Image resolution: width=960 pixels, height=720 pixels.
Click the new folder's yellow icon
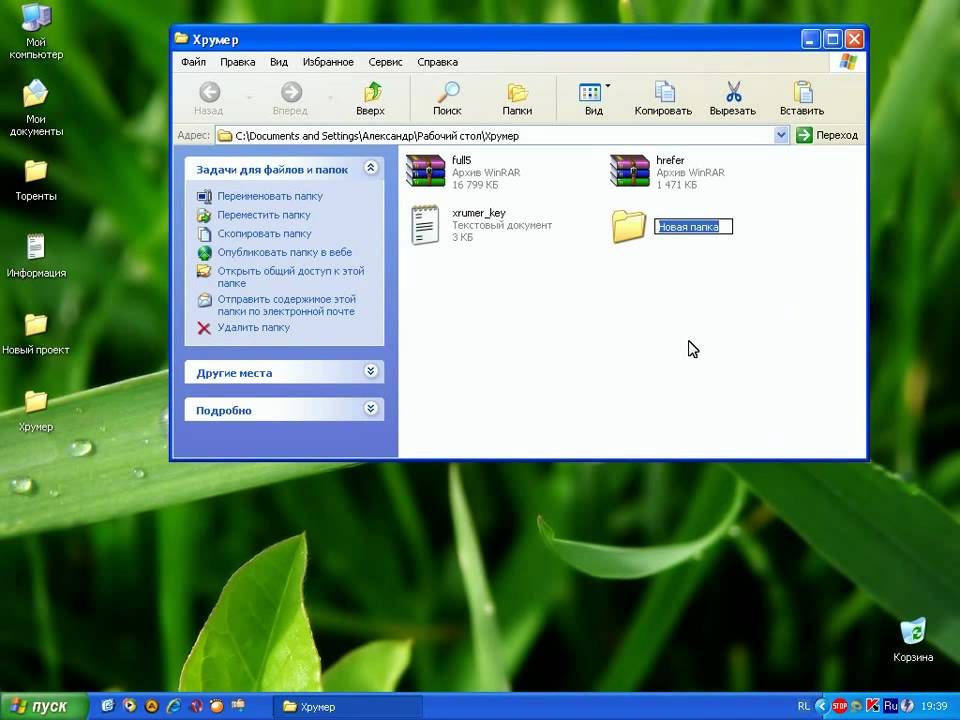click(629, 226)
